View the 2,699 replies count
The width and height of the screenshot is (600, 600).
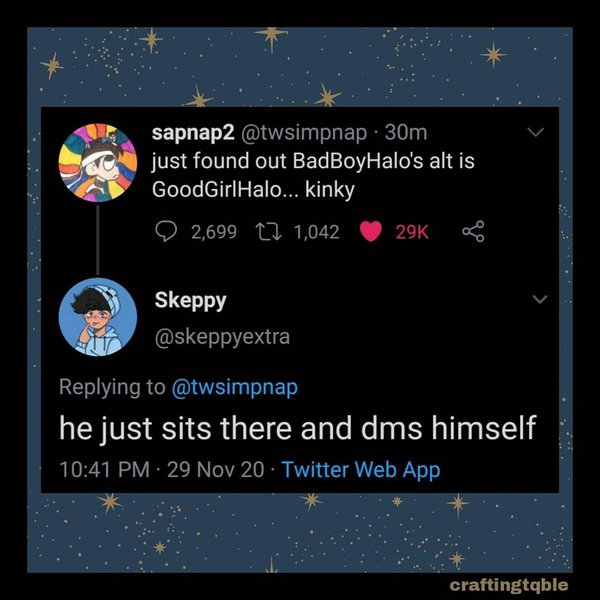click(213, 232)
